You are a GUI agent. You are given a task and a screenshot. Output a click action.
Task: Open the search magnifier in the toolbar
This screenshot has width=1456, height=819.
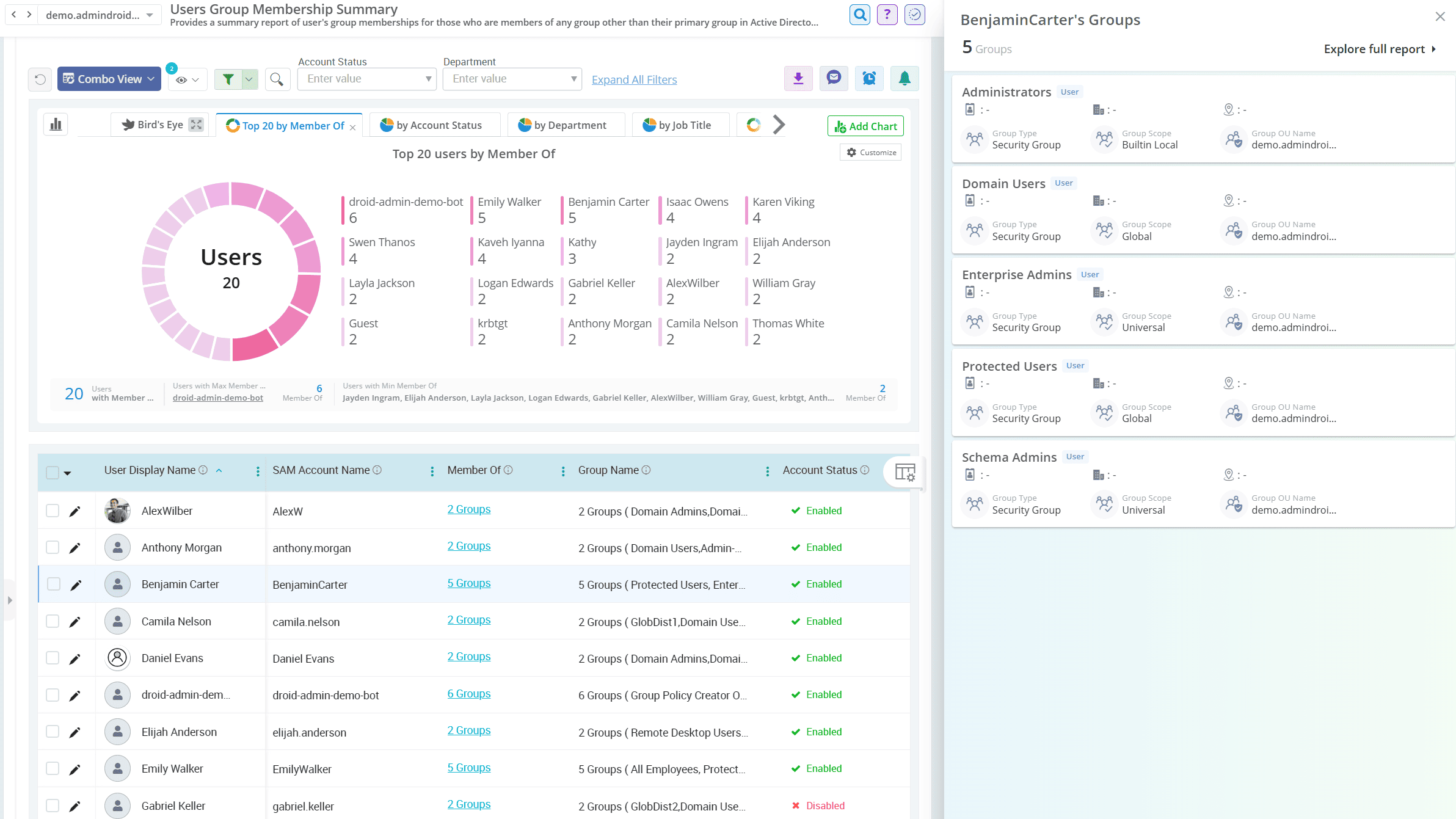277,79
